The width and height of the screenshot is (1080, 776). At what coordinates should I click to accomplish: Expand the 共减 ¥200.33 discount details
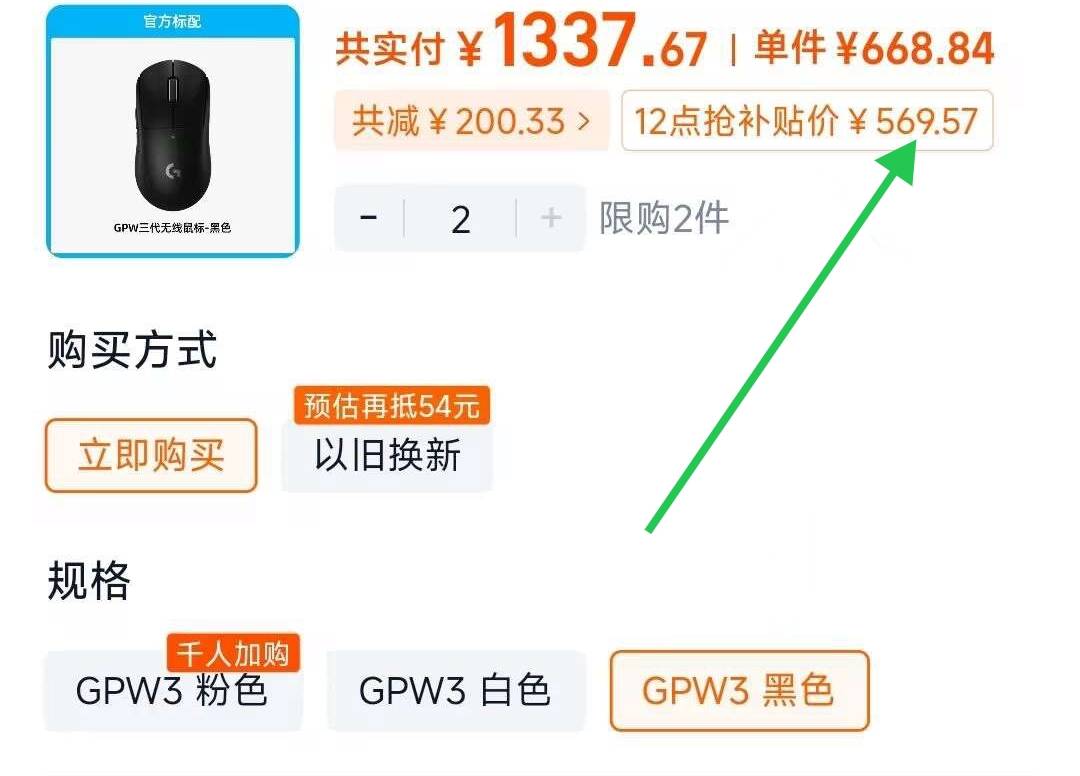coord(472,120)
